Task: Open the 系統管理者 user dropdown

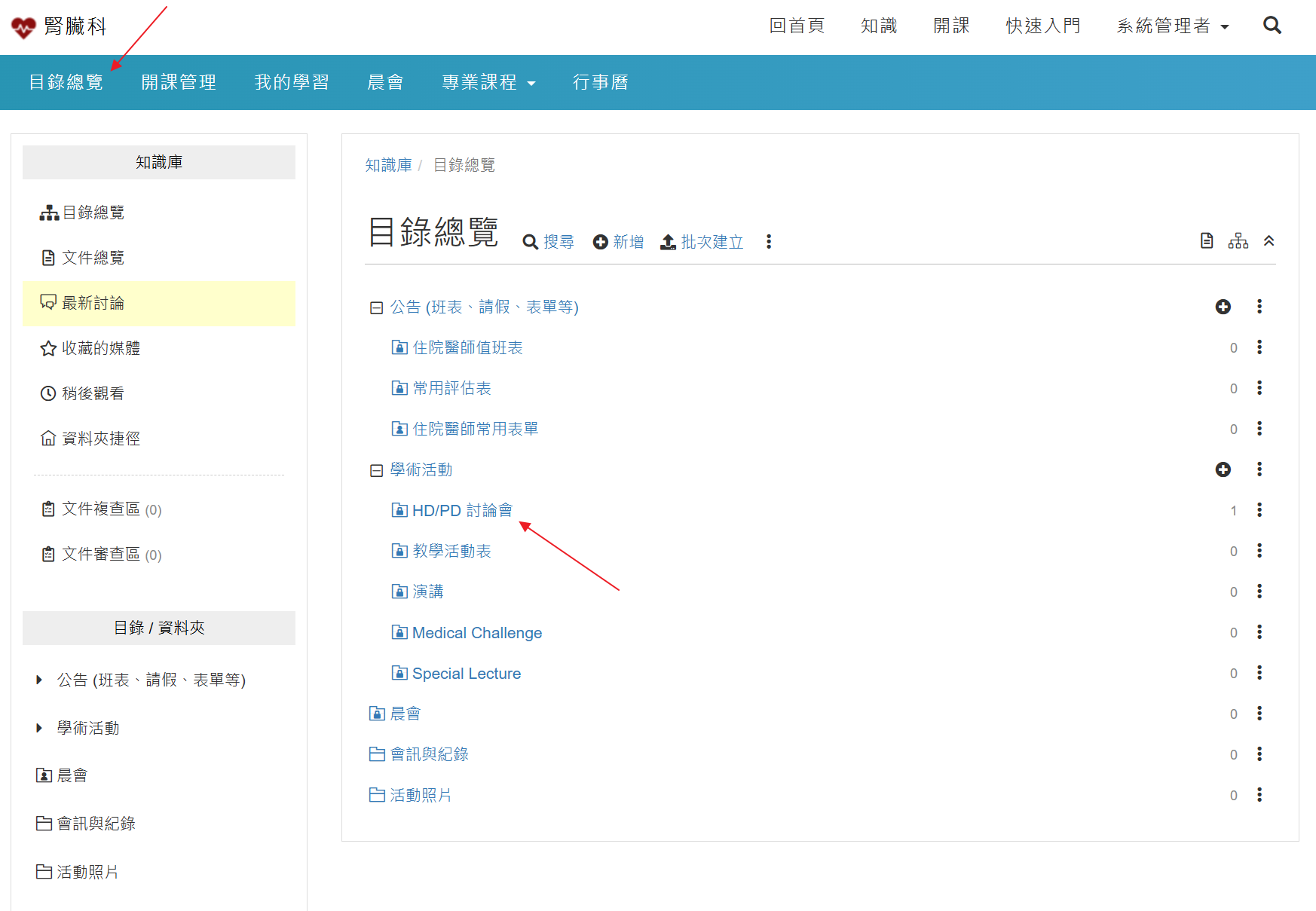Action: point(1172,26)
